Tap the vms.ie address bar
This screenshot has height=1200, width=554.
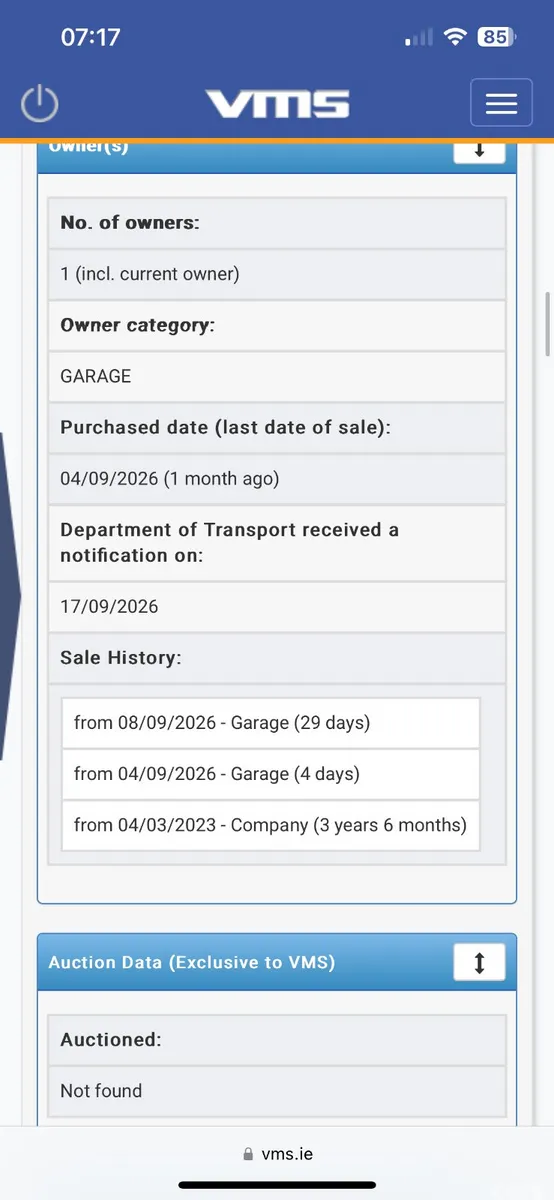(x=278, y=1155)
